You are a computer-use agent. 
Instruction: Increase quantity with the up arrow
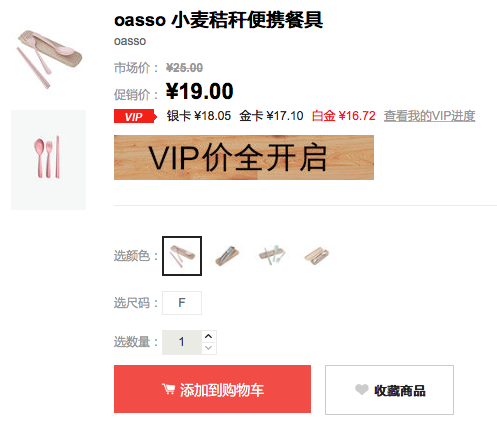pos(209,336)
